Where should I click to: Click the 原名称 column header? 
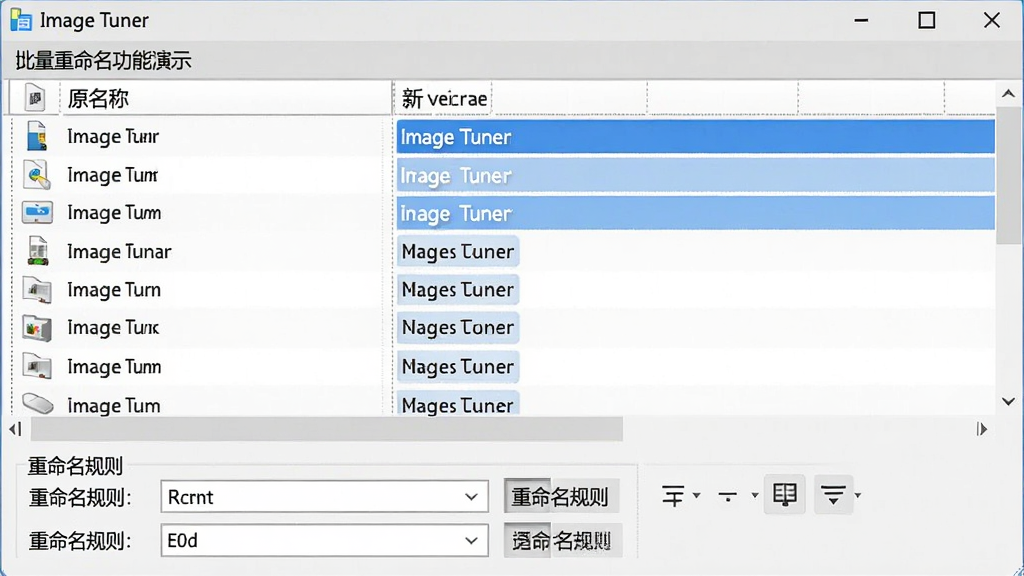pos(225,99)
